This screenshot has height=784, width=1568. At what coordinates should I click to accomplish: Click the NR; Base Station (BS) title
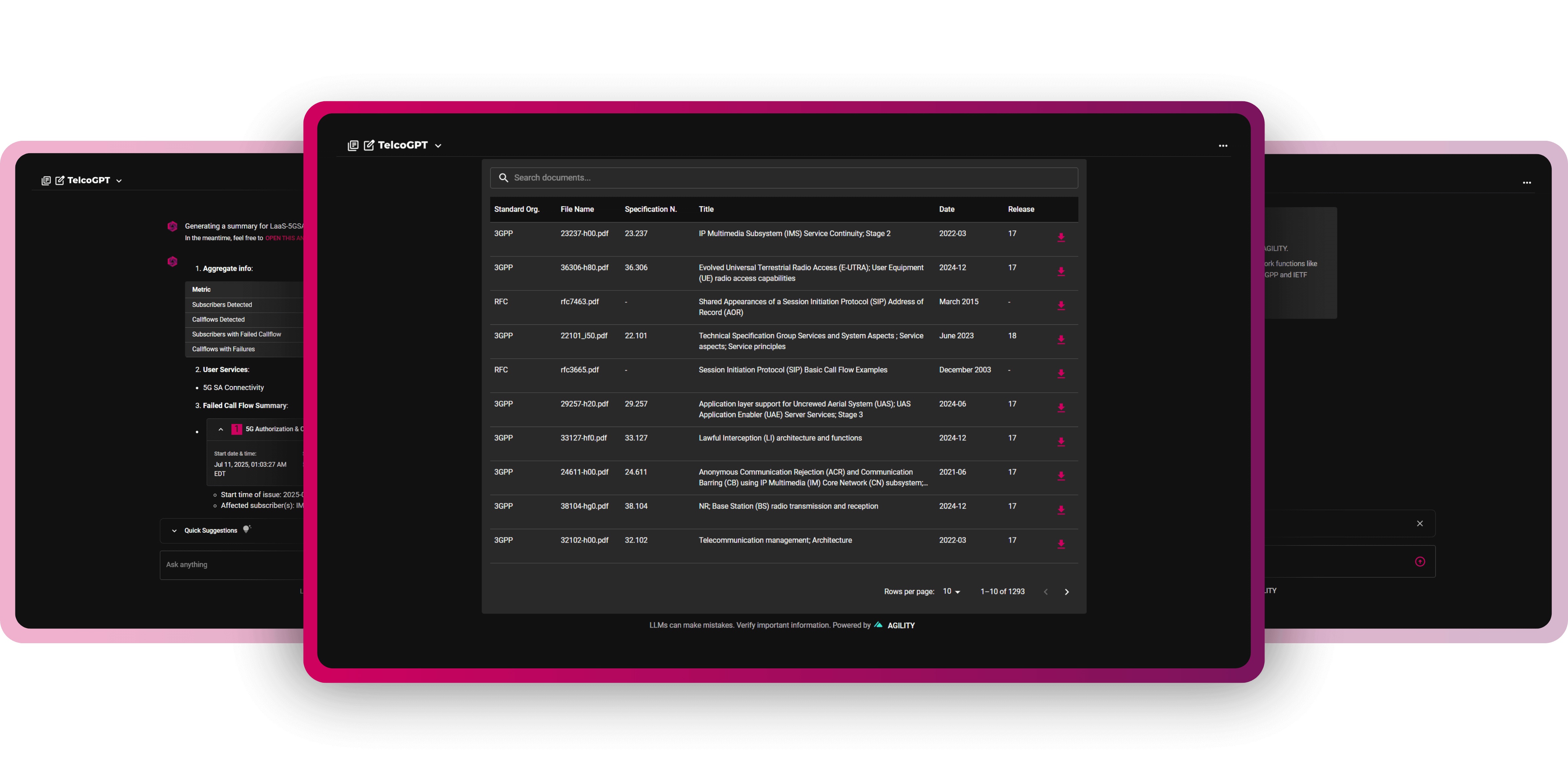coord(788,506)
